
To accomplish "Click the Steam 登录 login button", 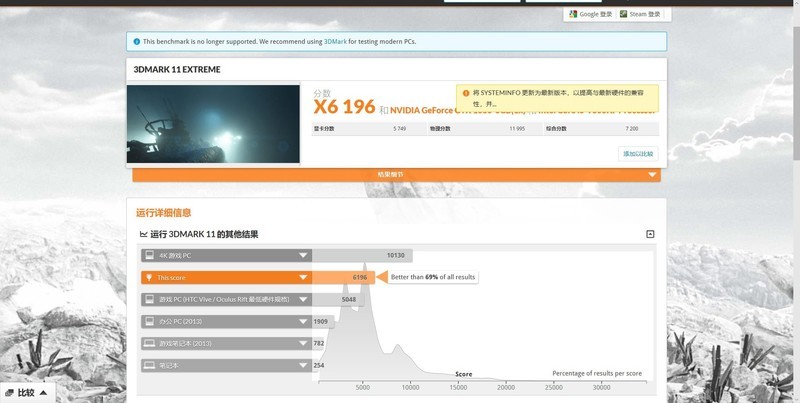I will pyautogui.click(x=640, y=14).
